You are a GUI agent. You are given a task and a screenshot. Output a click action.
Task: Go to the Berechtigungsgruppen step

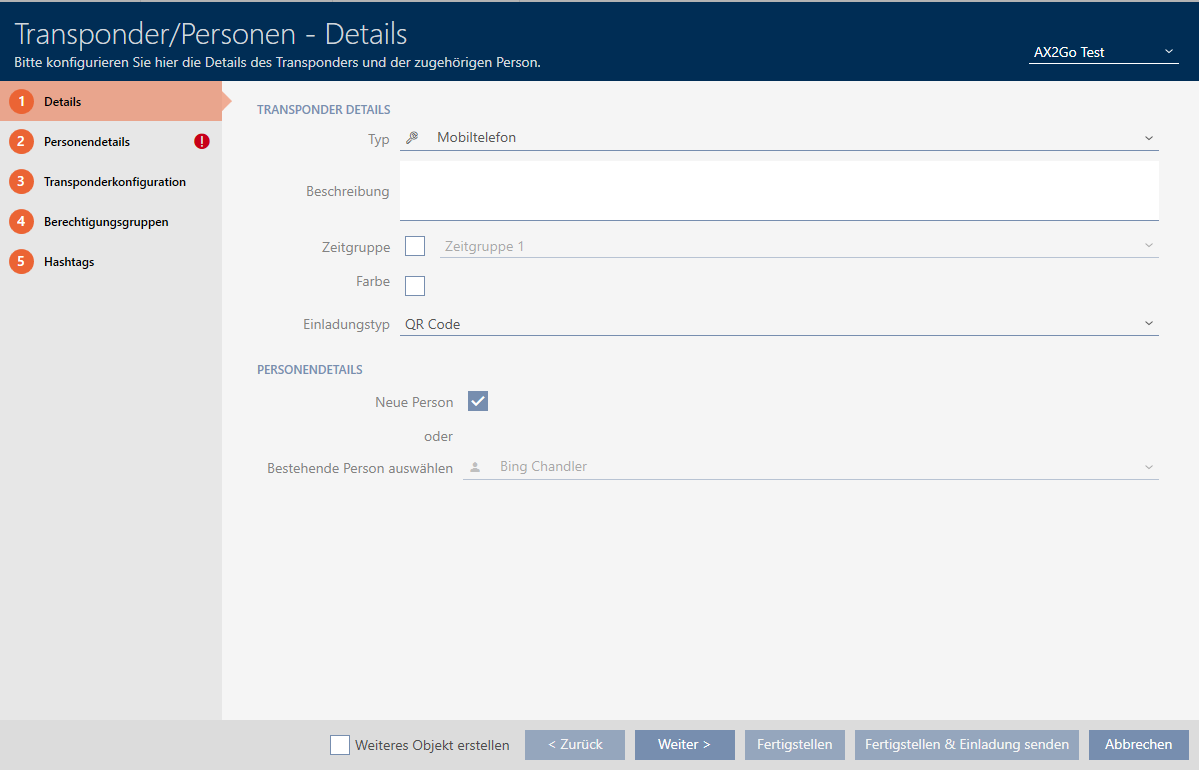105,222
